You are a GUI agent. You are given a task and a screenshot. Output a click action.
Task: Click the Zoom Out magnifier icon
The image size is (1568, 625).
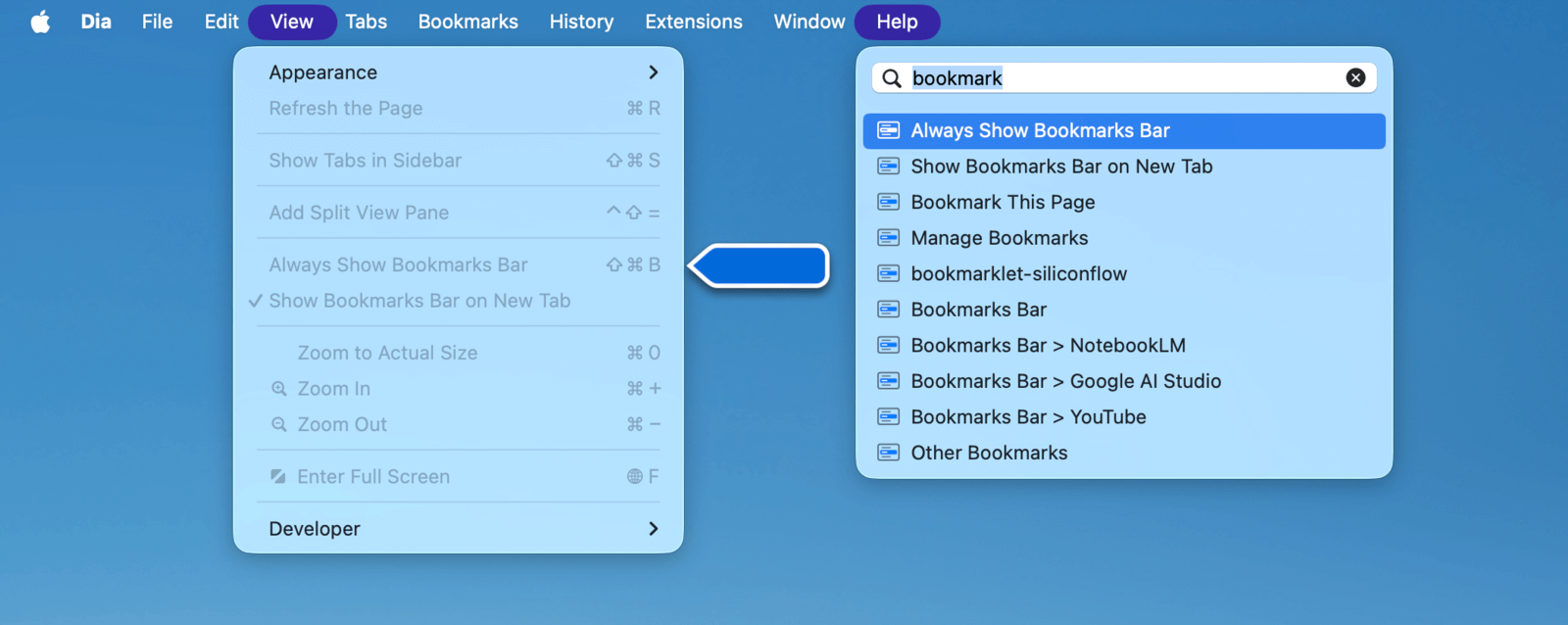(x=279, y=424)
